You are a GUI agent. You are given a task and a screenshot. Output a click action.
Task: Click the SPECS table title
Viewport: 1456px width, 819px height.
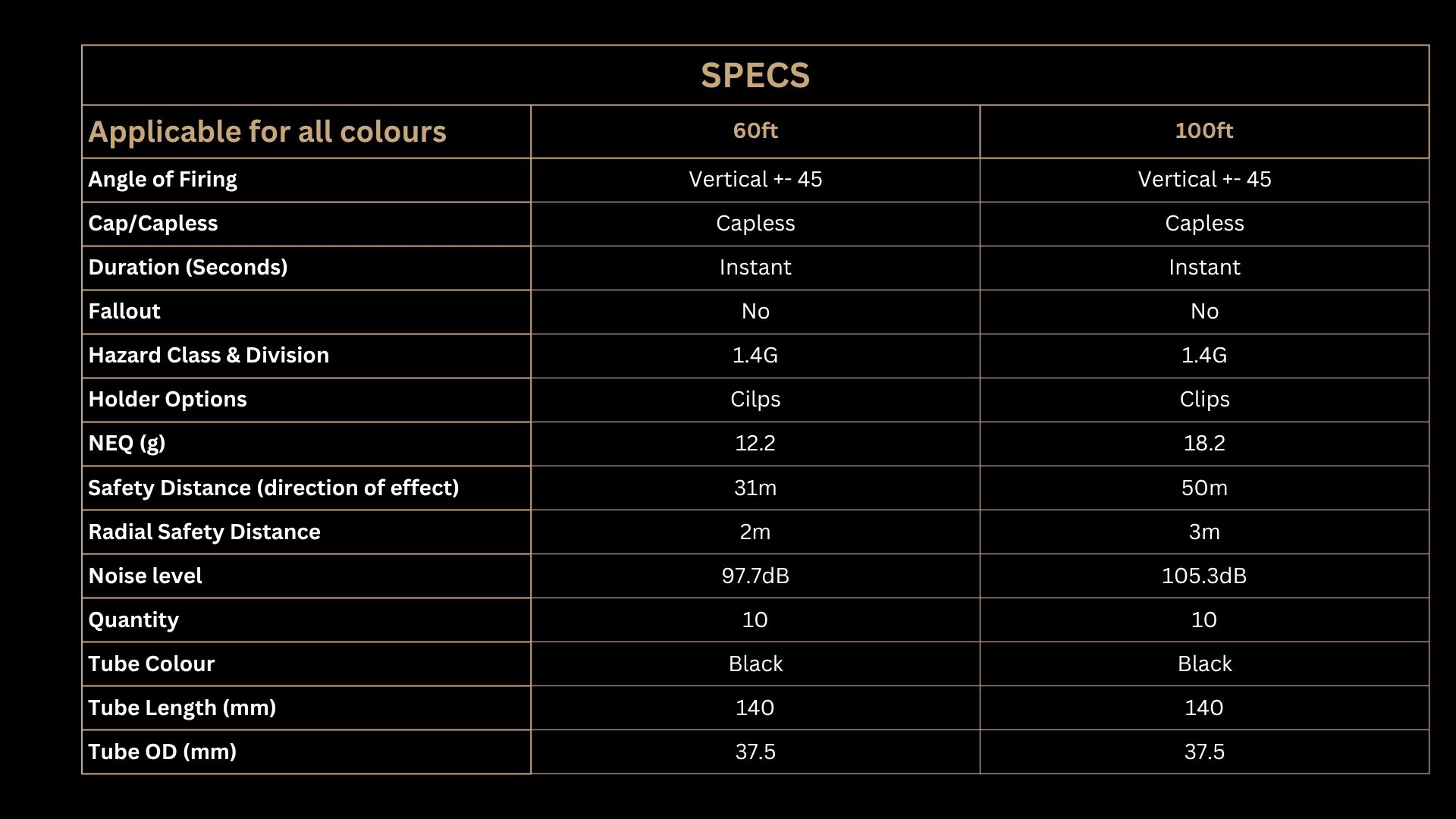[755, 75]
